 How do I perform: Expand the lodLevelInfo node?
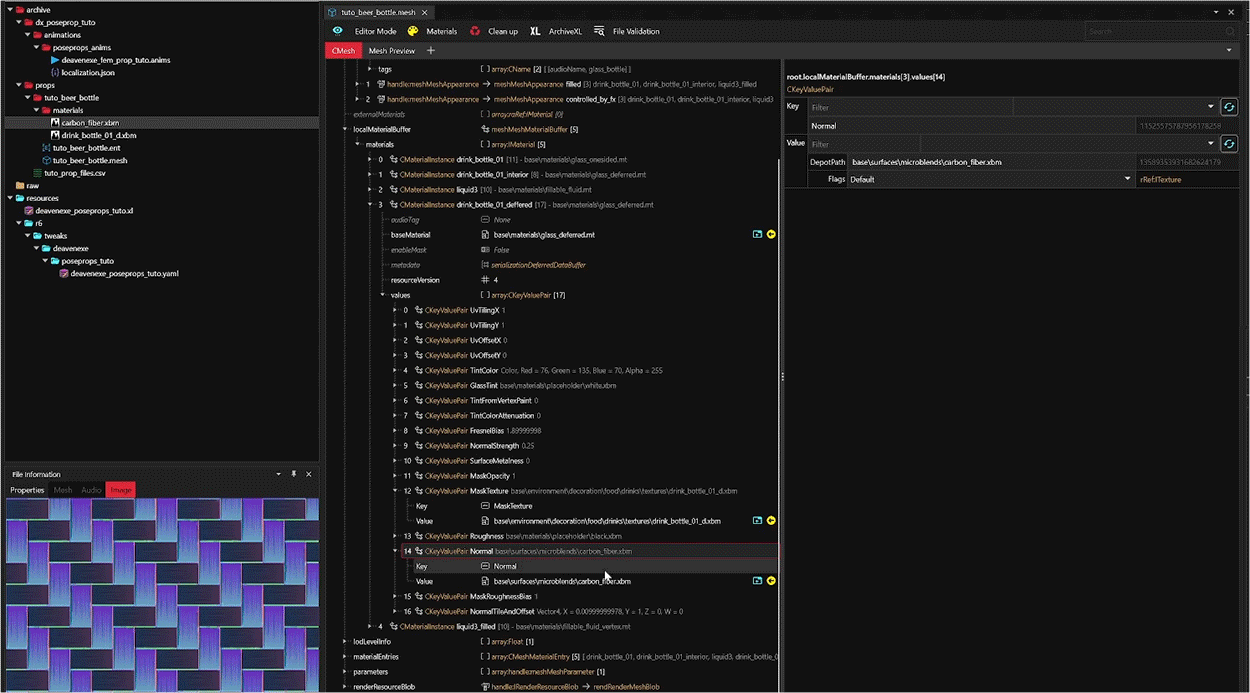coord(345,641)
